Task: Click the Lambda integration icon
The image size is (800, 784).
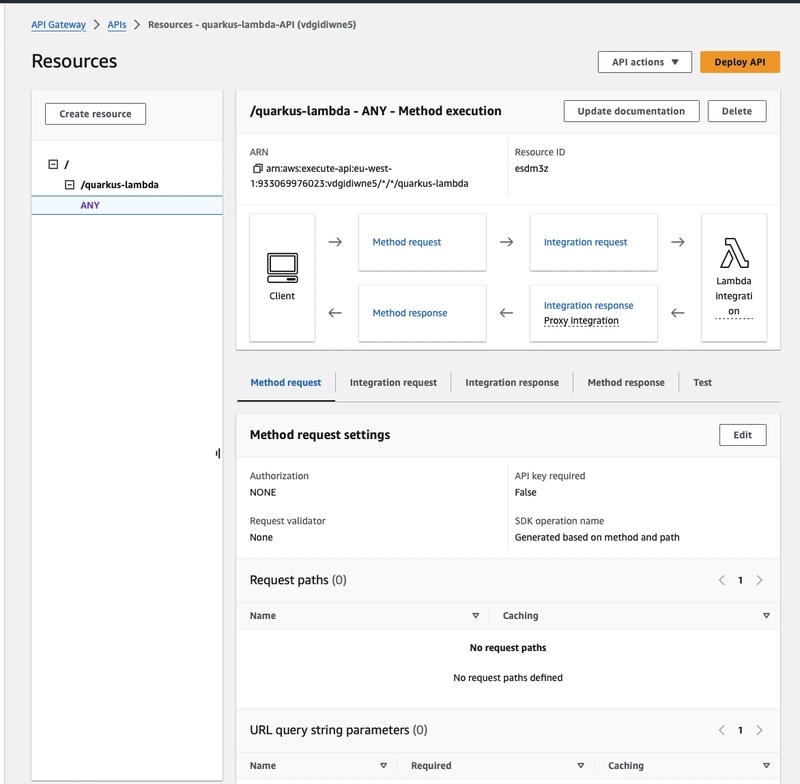Action: coord(734,253)
